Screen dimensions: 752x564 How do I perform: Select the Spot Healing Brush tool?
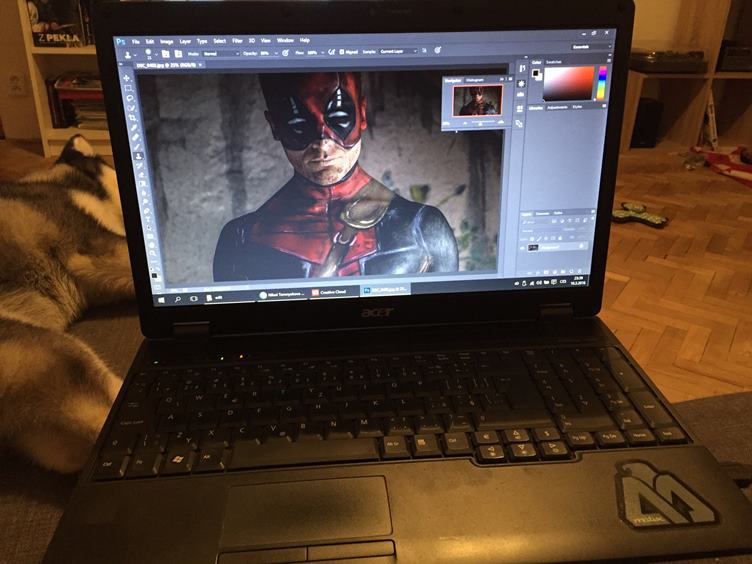coord(135,137)
